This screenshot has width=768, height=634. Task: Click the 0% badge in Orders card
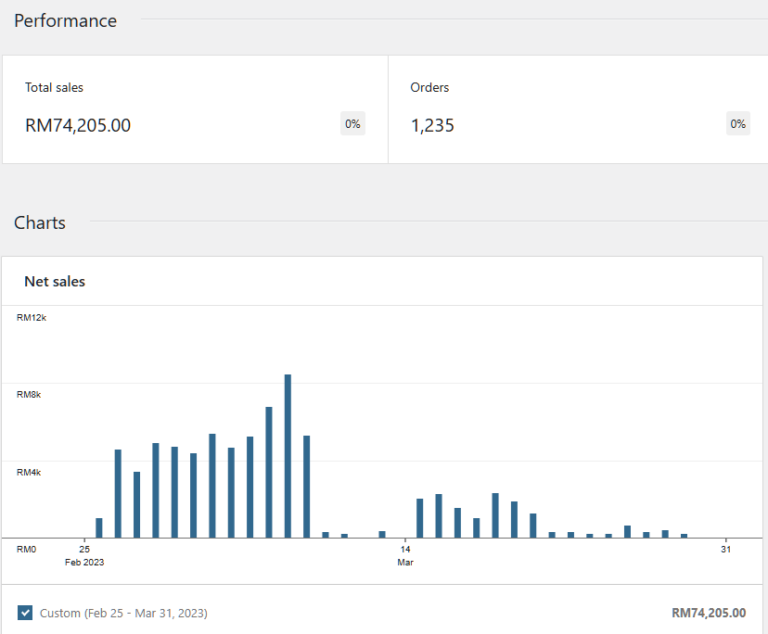coord(738,124)
